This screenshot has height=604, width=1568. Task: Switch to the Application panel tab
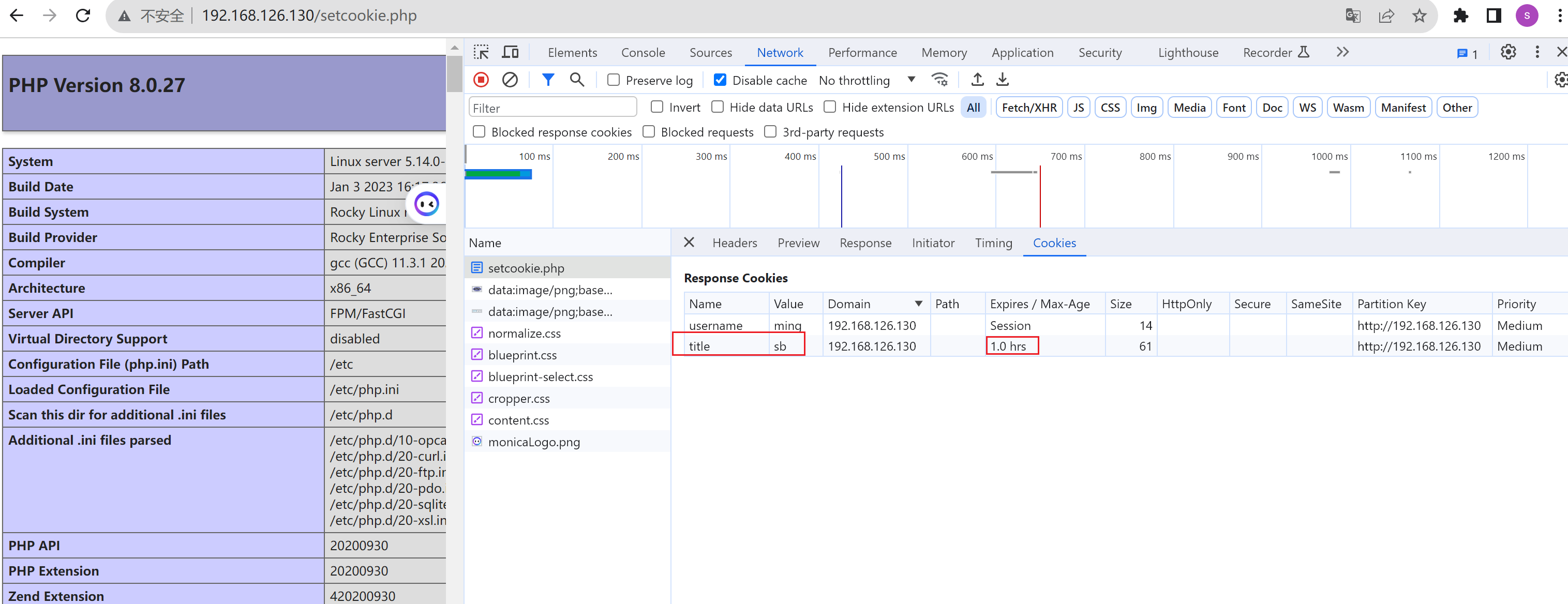pyautogui.click(x=1022, y=53)
